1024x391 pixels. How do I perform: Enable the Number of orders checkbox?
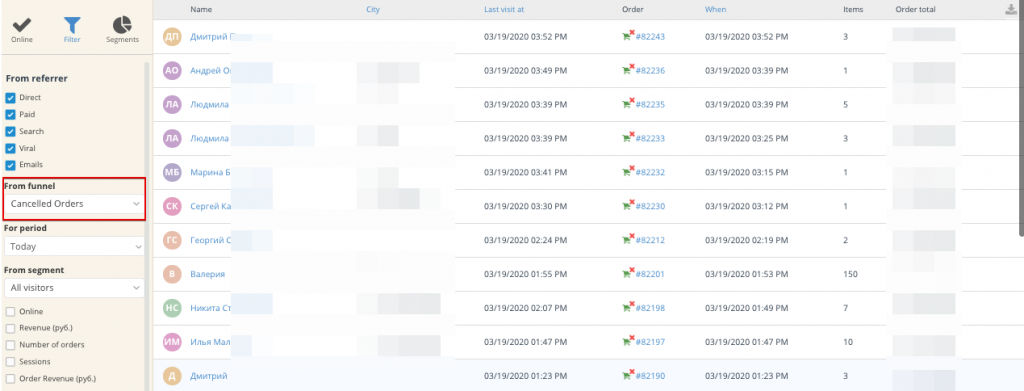pyautogui.click(x=10, y=345)
